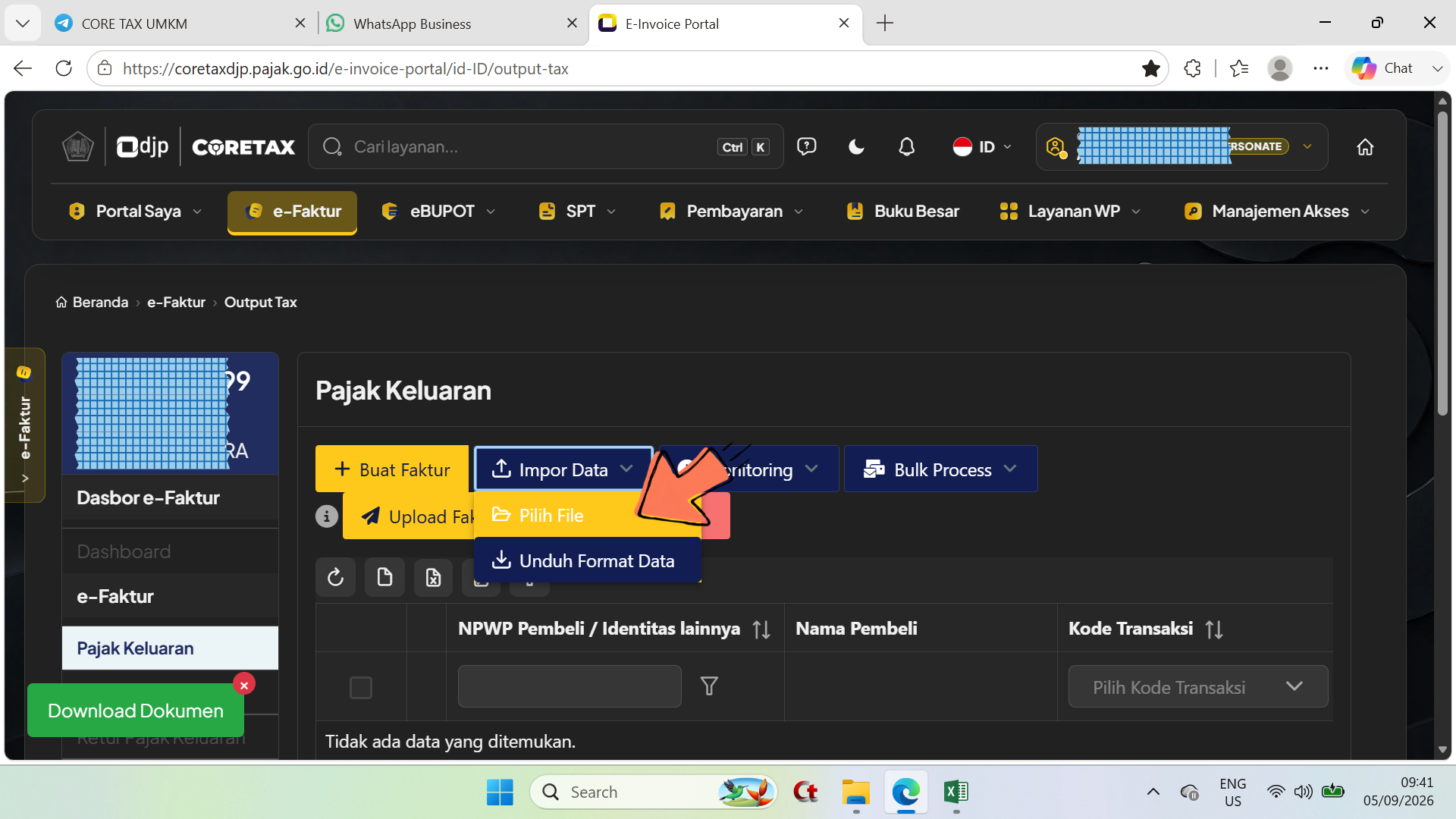Open the Pilih Kode Transaksi dropdown
The width and height of the screenshot is (1456, 819).
pos(1198,686)
